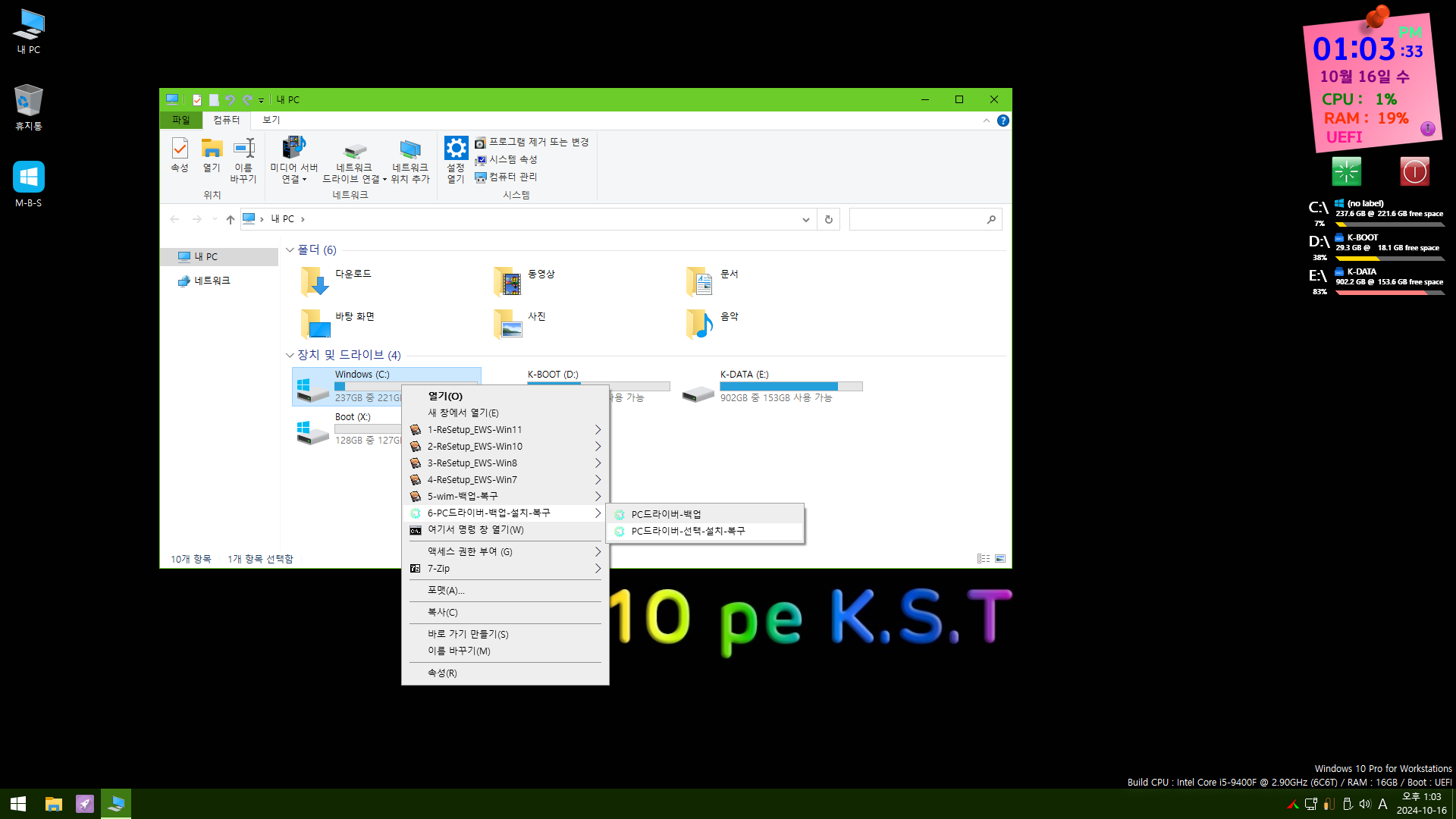
Task: Click the 네트워크 드라이브 연결 icon
Action: (354, 160)
